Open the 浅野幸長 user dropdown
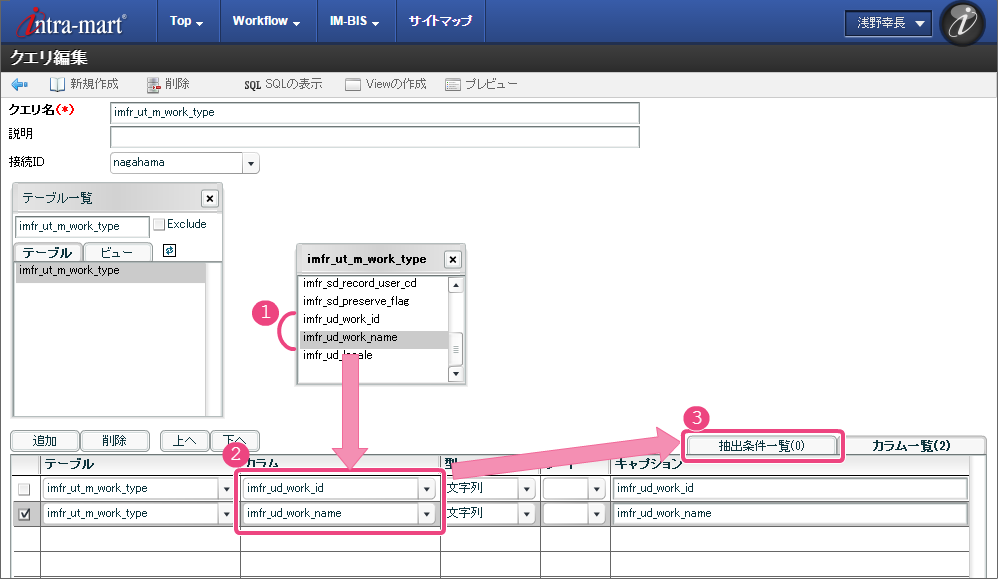This screenshot has width=998, height=579. tap(889, 24)
